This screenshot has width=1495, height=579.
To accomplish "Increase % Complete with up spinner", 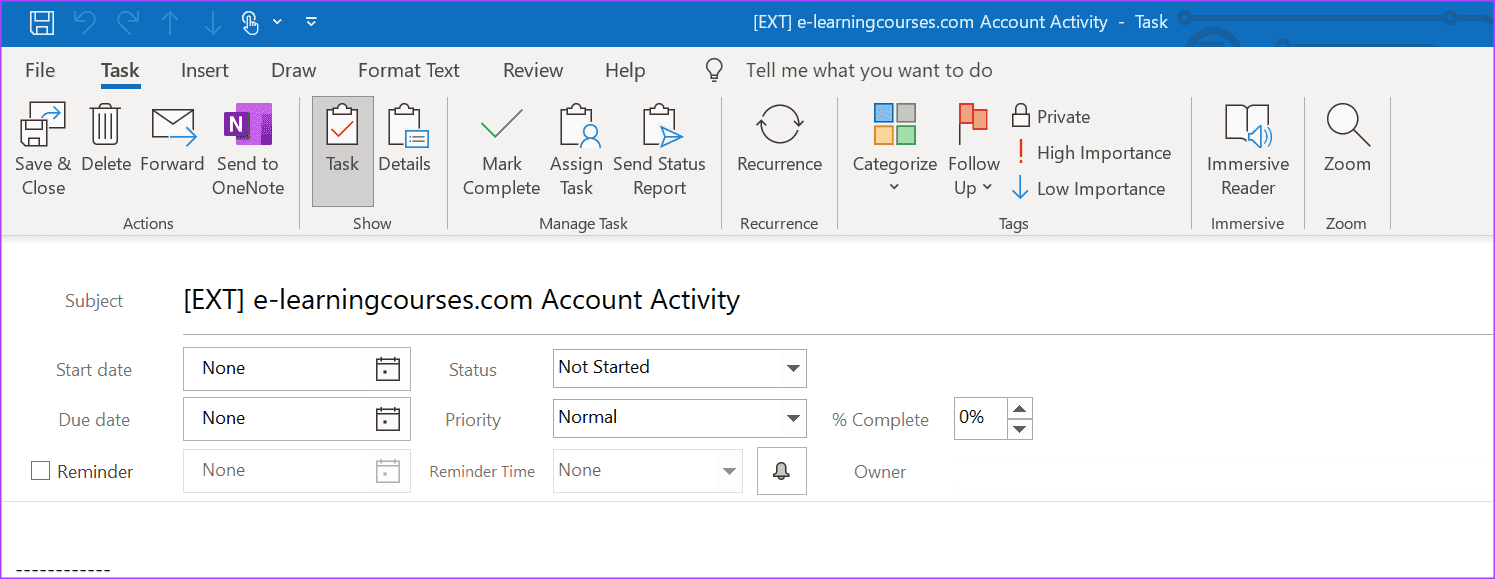I will pos(1019,408).
